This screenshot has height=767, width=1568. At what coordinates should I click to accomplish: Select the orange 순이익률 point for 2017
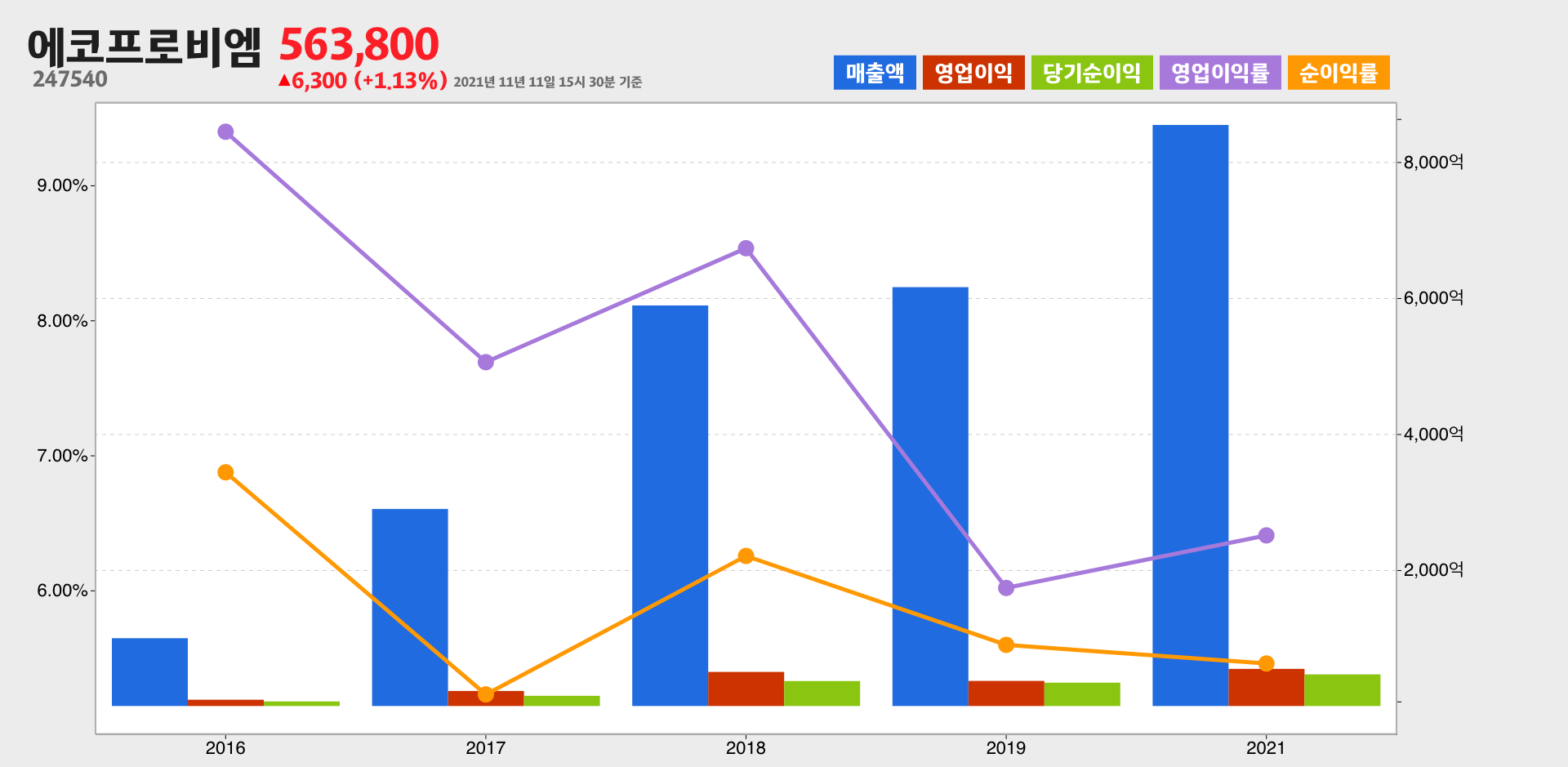pos(486,694)
